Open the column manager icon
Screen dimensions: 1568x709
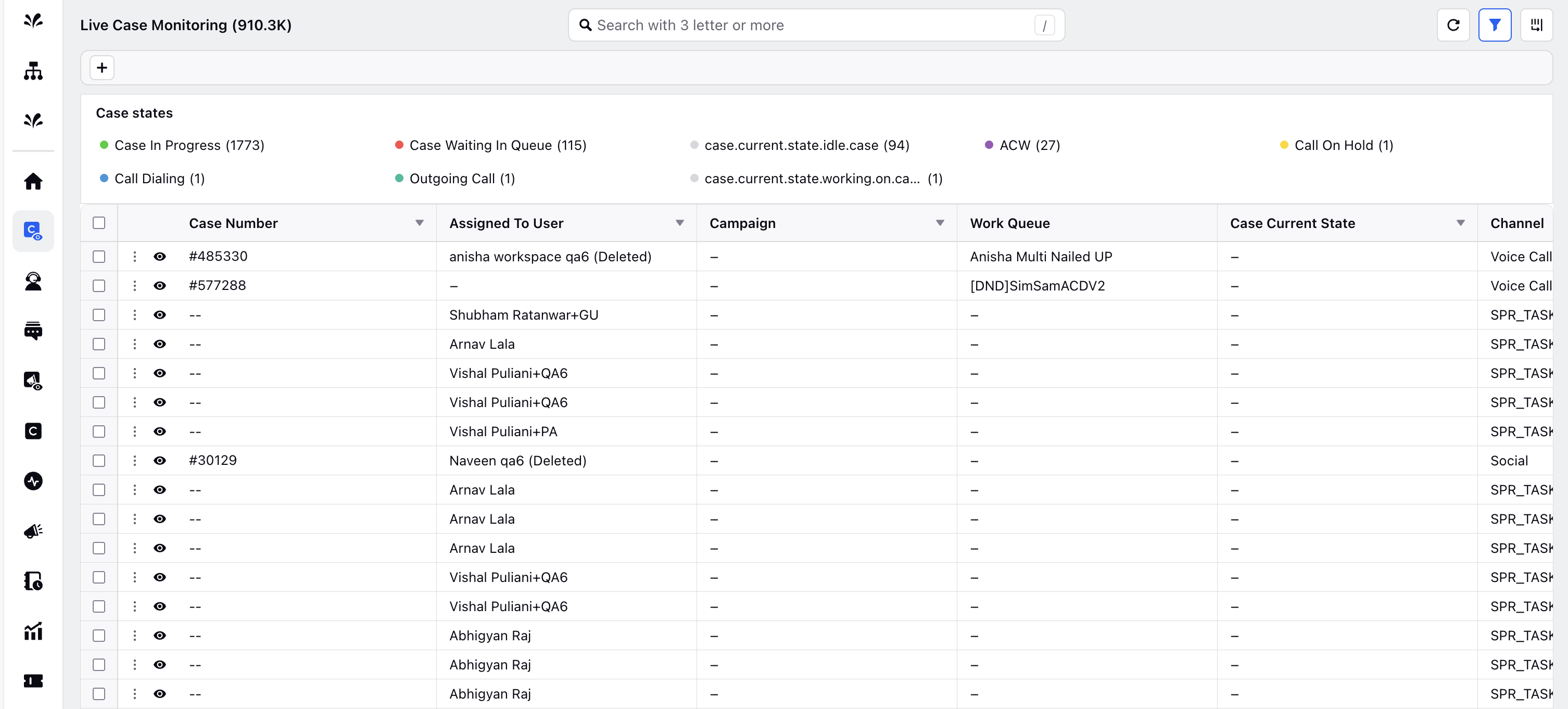[x=1536, y=25]
